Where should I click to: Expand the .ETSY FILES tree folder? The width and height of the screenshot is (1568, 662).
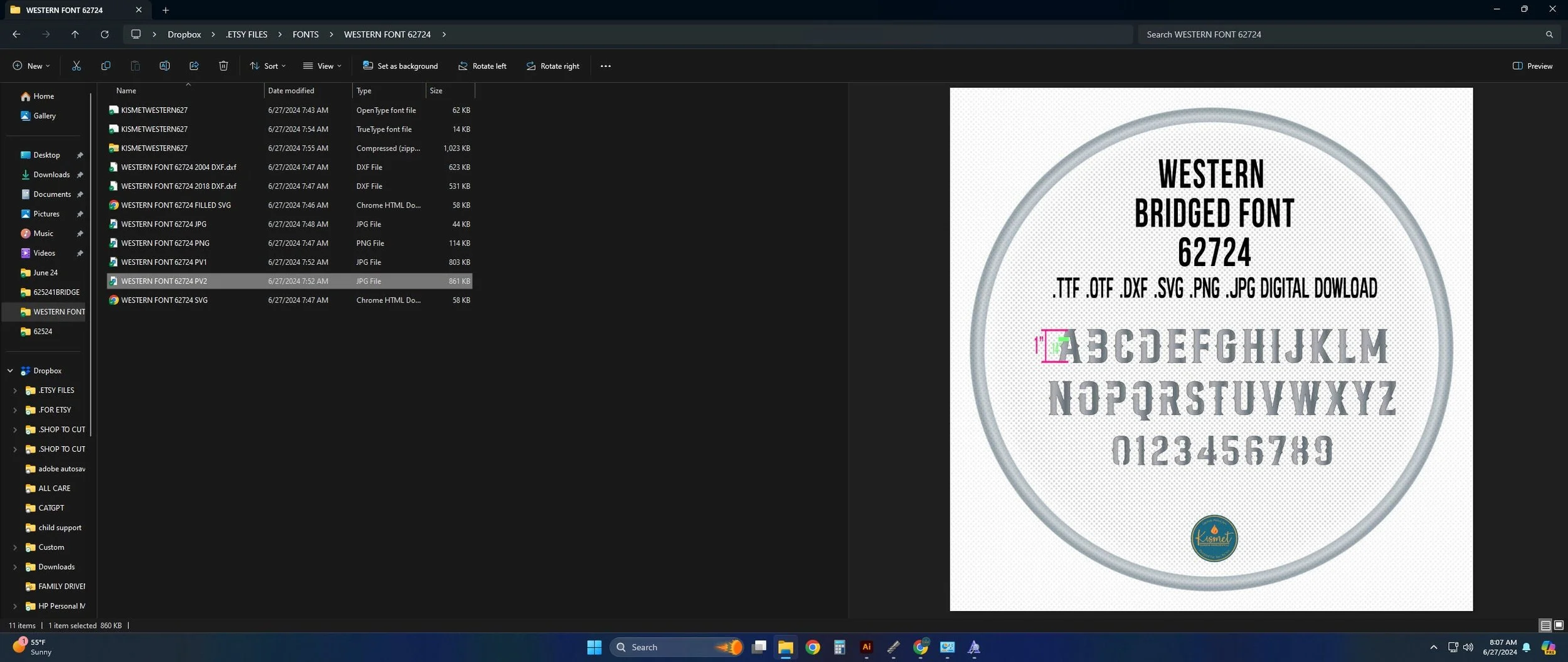tap(15, 390)
